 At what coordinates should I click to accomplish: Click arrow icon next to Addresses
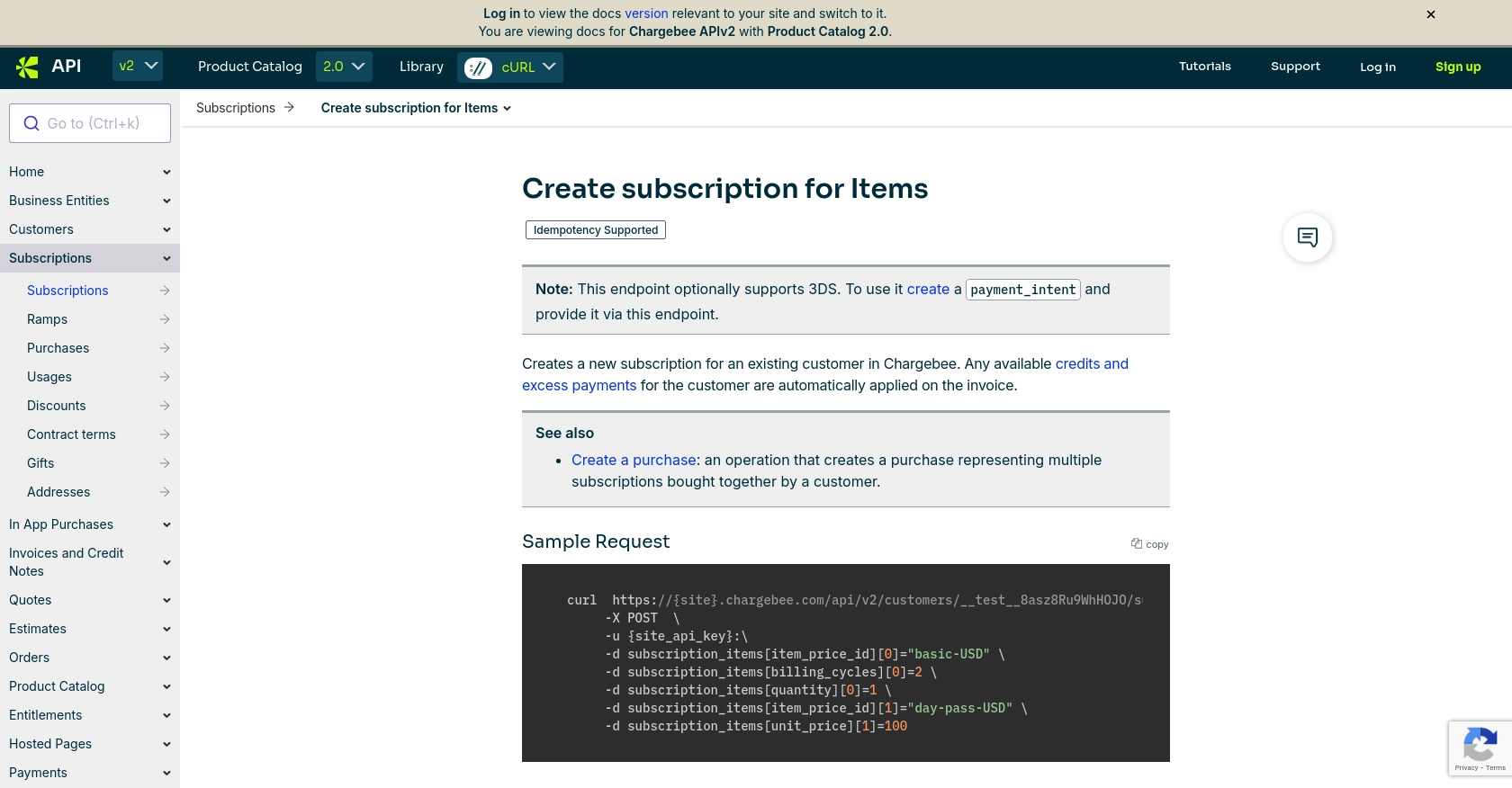pos(165,492)
